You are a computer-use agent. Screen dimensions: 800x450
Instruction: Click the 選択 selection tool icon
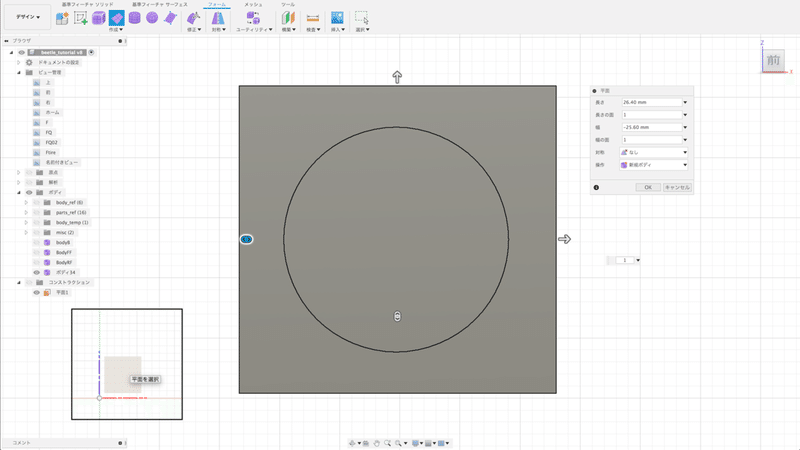point(362,18)
